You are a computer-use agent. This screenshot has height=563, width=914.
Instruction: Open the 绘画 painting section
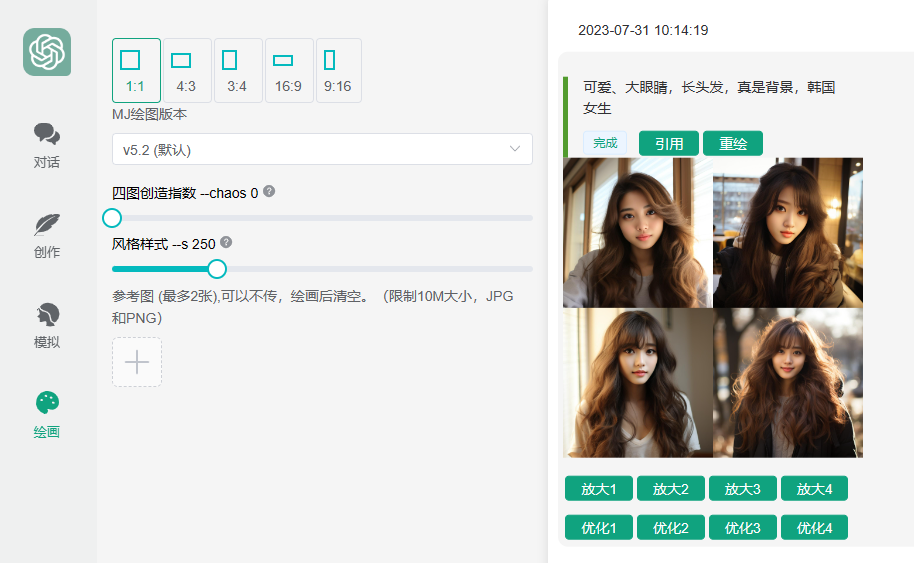(x=47, y=415)
